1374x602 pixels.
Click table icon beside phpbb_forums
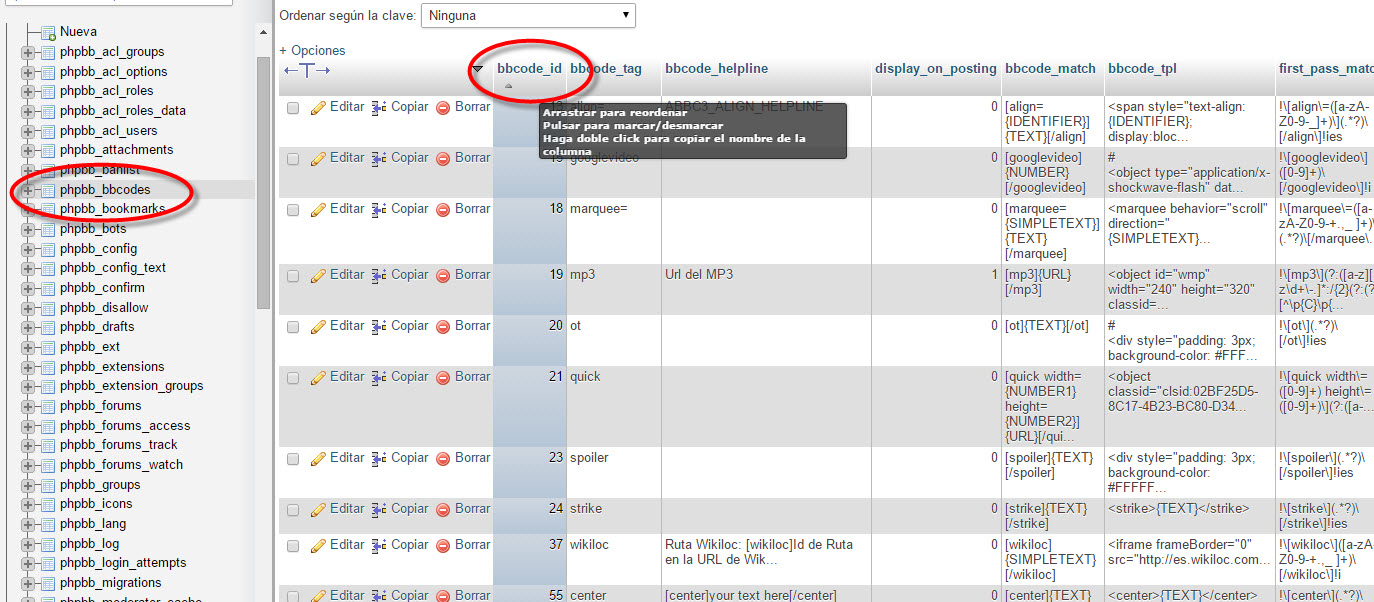click(47, 406)
